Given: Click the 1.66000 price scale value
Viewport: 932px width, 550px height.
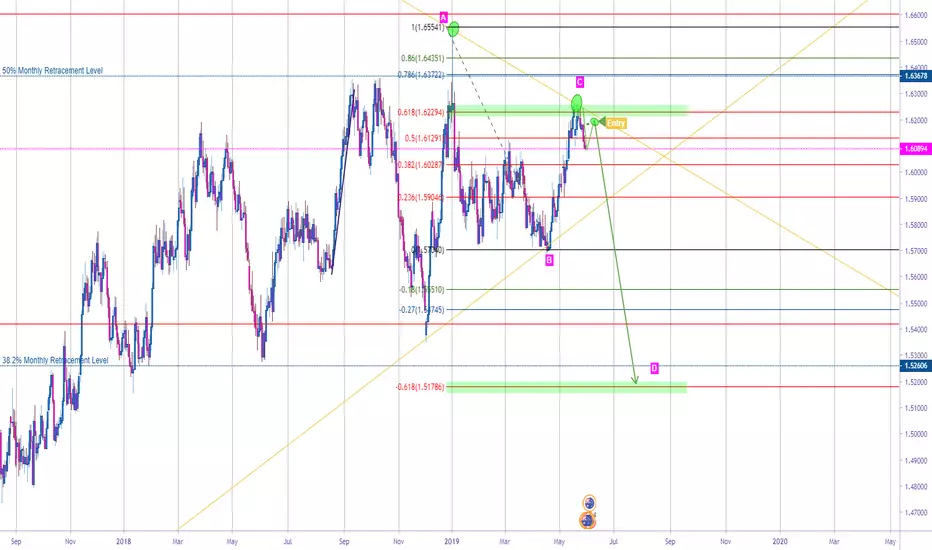Looking at the screenshot, I should [916, 15].
